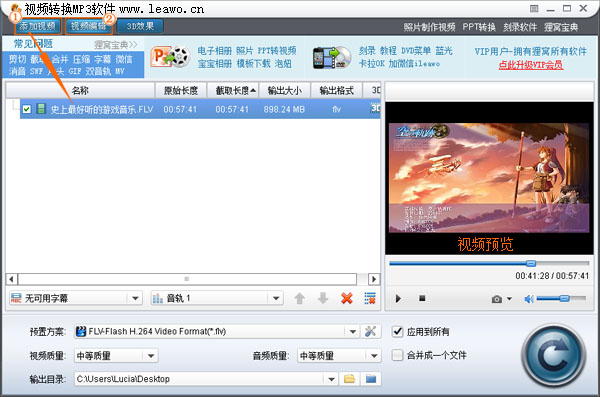Image resolution: width=600 pixels, height=397 pixels.
Task: Click the video progress slider handle
Action: point(531,263)
